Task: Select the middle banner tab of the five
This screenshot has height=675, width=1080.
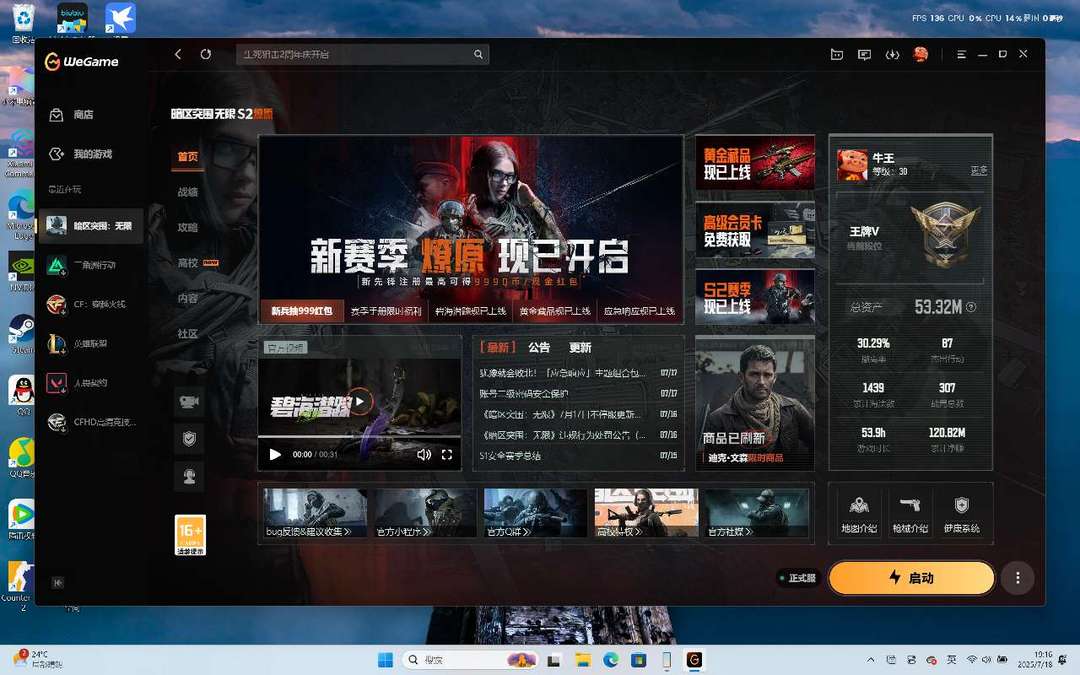Action: click(470, 311)
